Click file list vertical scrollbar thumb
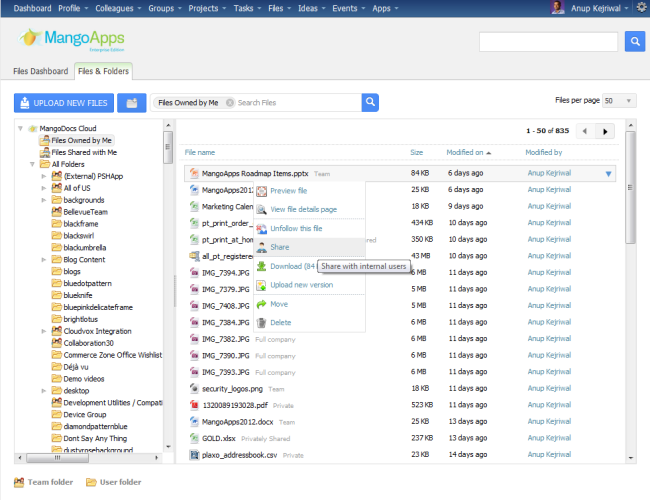 [x=630, y=187]
